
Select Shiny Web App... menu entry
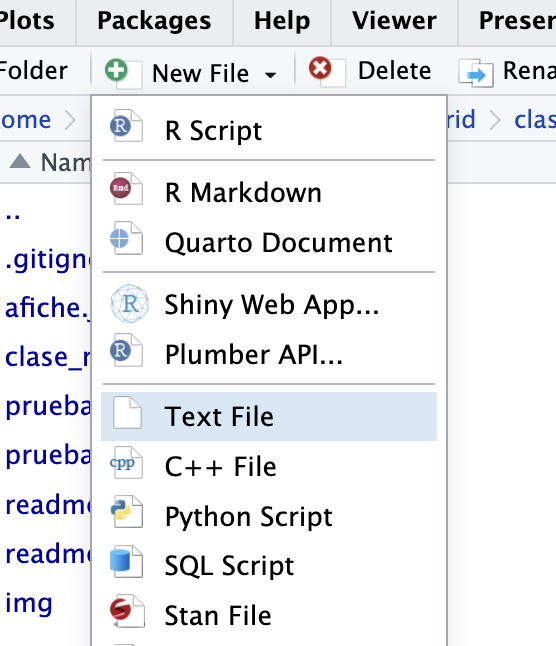[269, 305]
